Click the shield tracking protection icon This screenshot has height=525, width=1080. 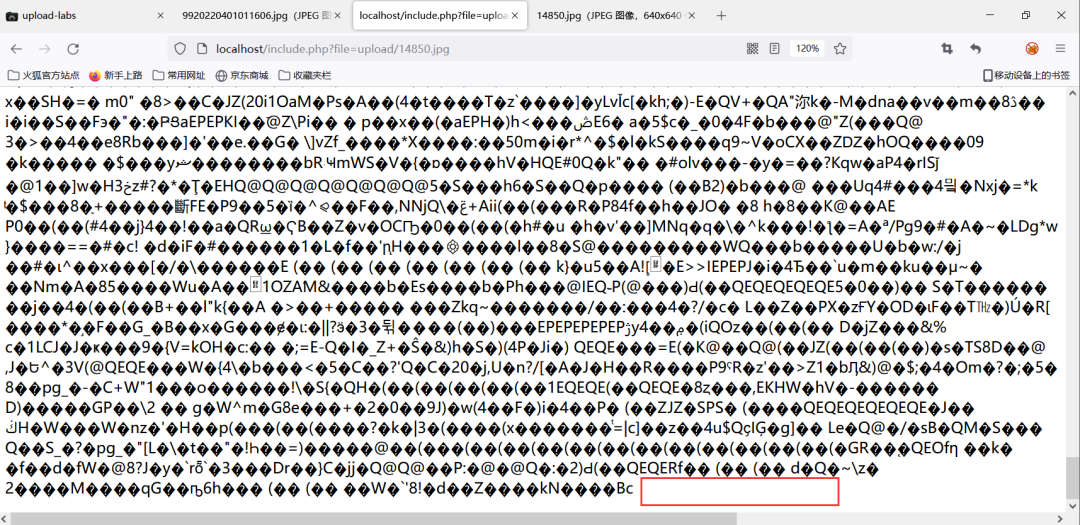click(x=179, y=48)
